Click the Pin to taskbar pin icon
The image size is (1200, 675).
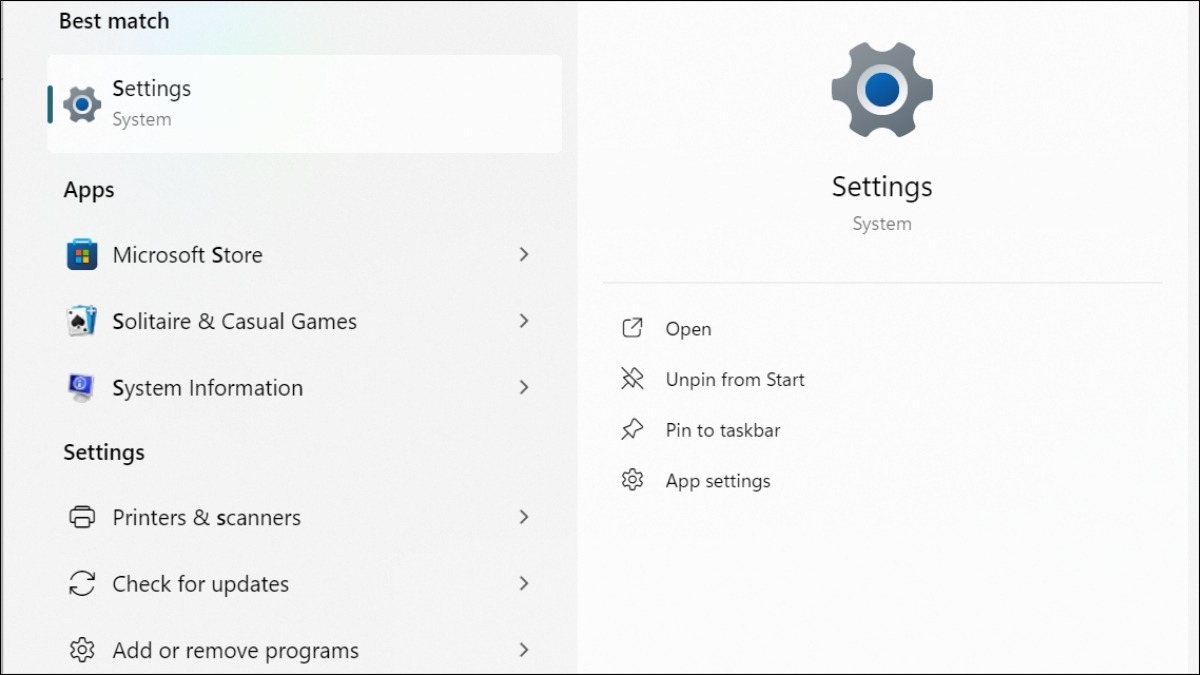pos(632,430)
